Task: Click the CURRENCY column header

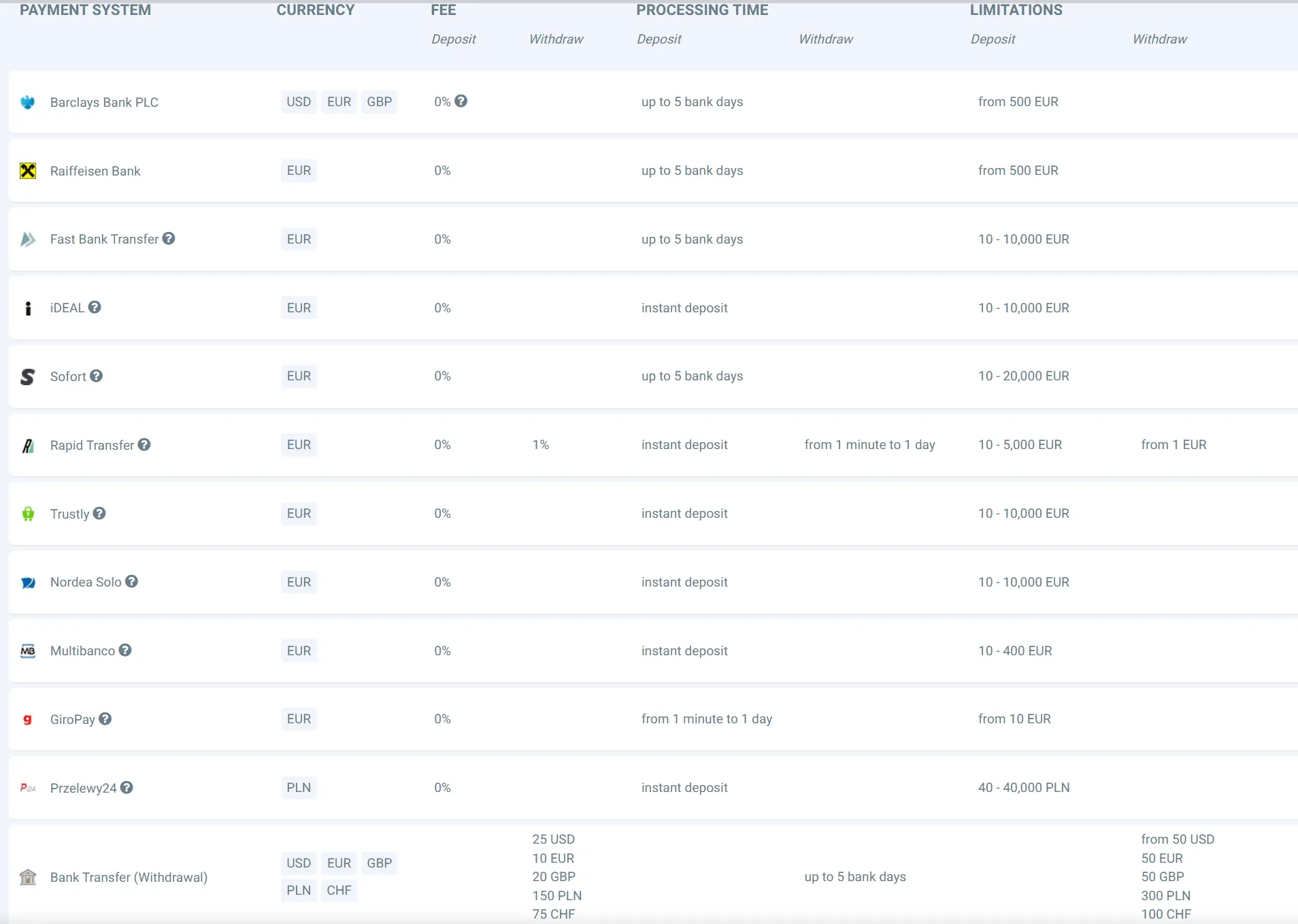Action: 316,10
